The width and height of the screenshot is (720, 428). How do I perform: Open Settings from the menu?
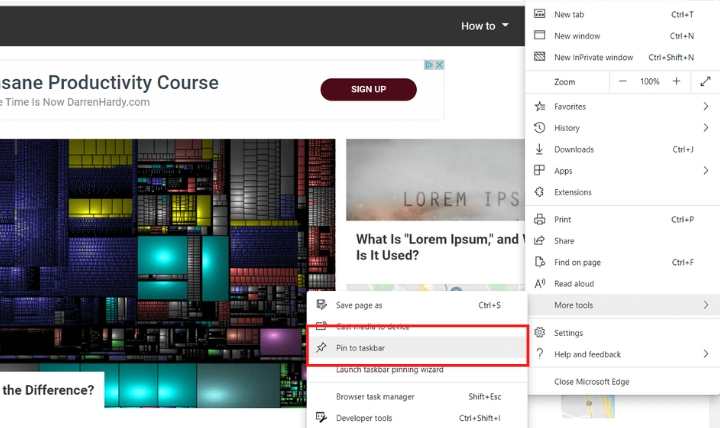(622, 332)
